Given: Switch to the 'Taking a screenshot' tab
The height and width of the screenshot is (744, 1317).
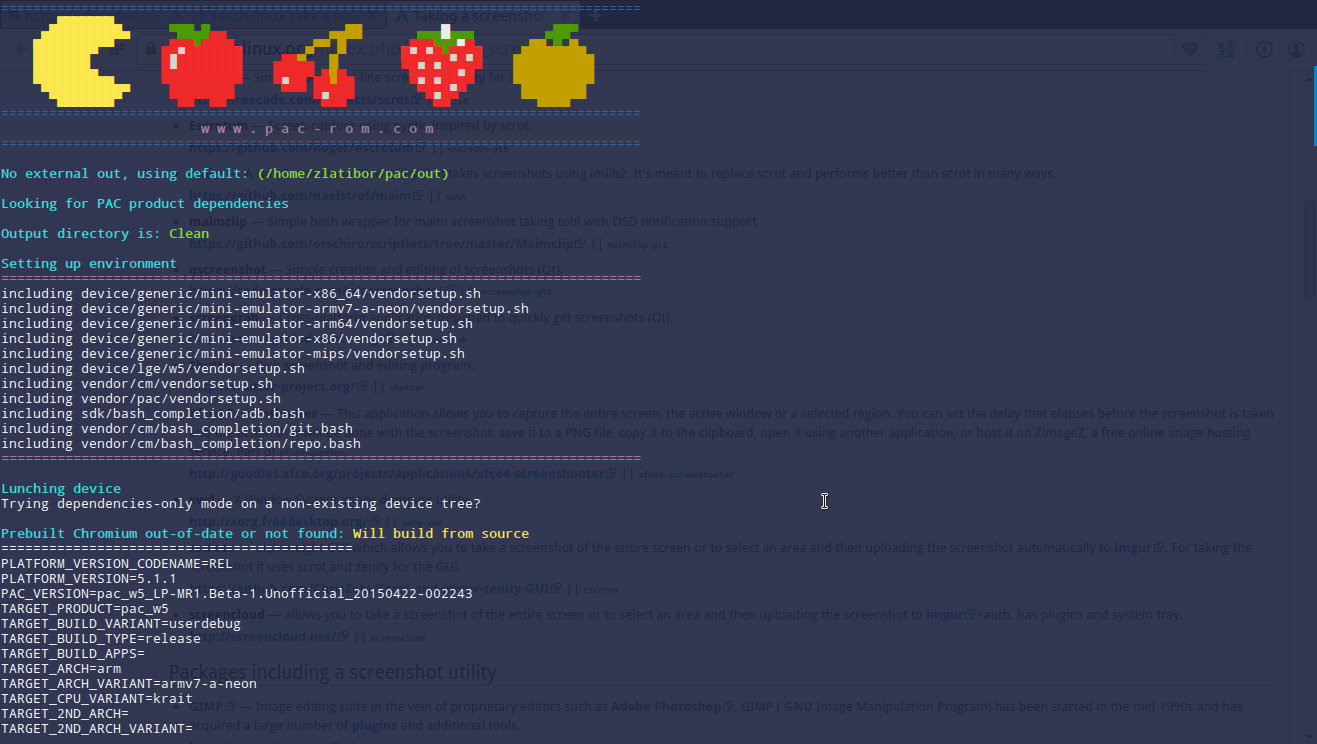Looking at the screenshot, I should pos(470,15).
